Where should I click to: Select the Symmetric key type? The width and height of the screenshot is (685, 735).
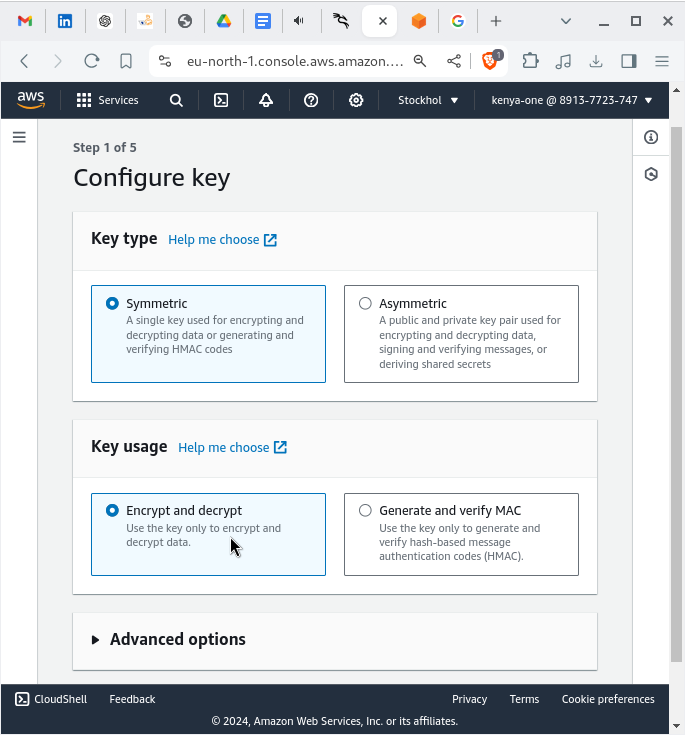coord(208,334)
